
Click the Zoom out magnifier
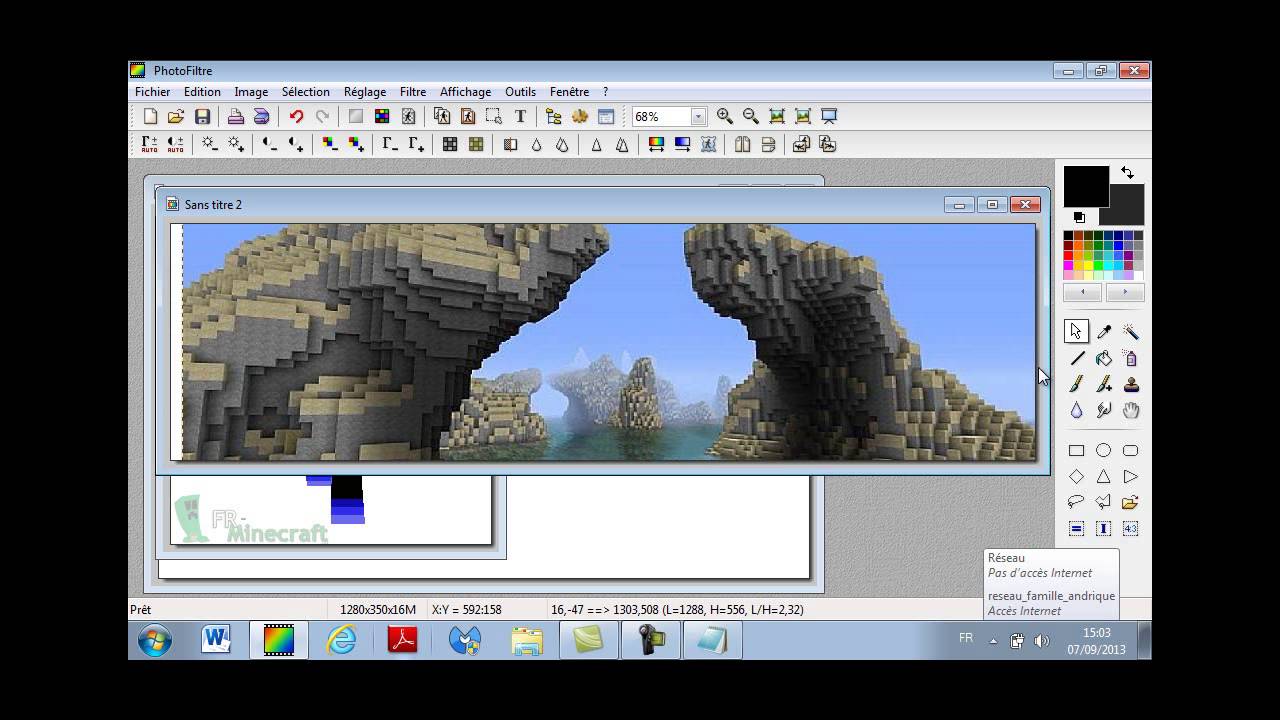pyautogui.click(x=751, y=116)
